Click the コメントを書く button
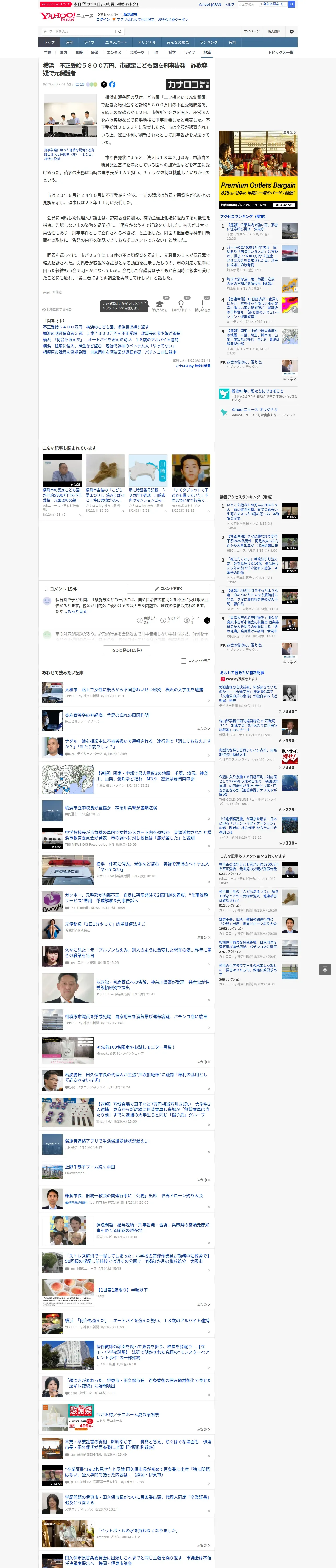Screen dimensions: 336x1568 tap(168, 589)
